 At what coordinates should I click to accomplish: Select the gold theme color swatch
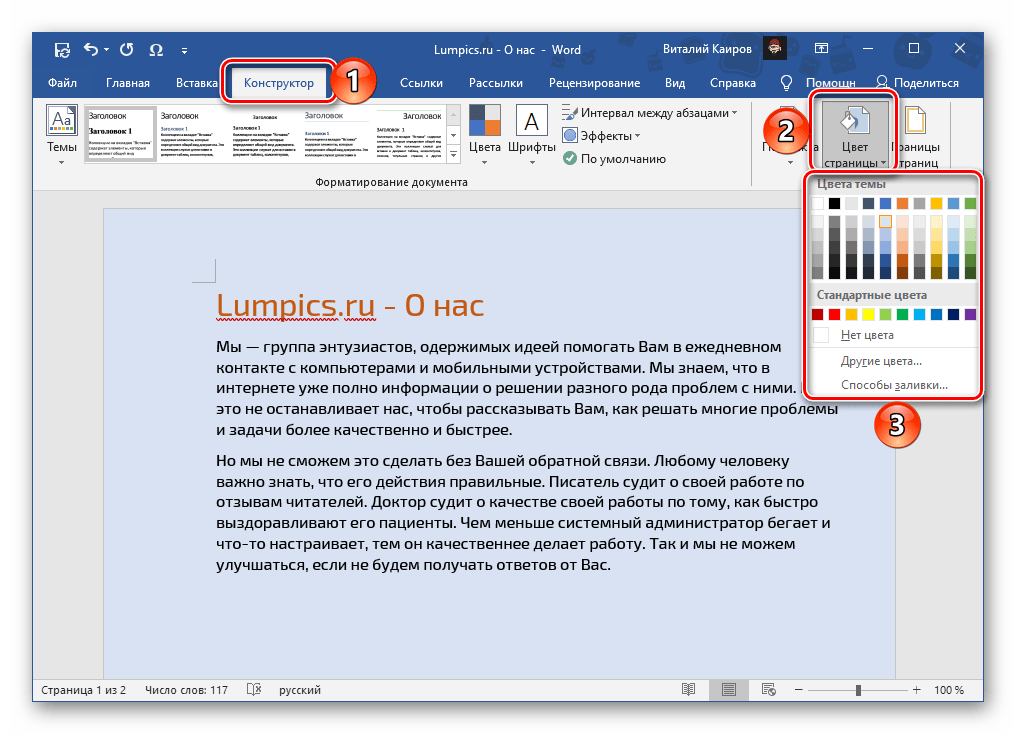click(936, 203)
